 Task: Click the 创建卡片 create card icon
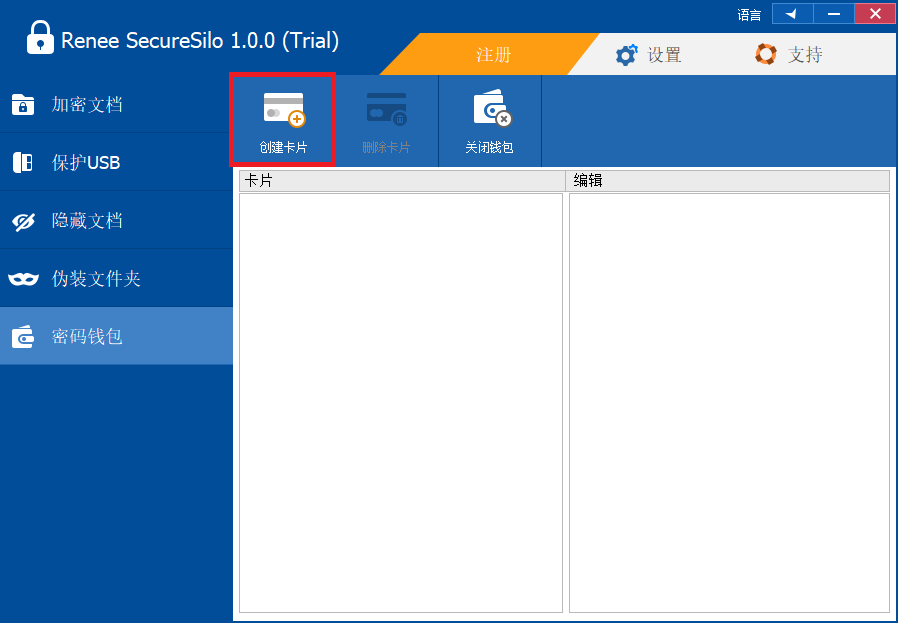point(284,109)
